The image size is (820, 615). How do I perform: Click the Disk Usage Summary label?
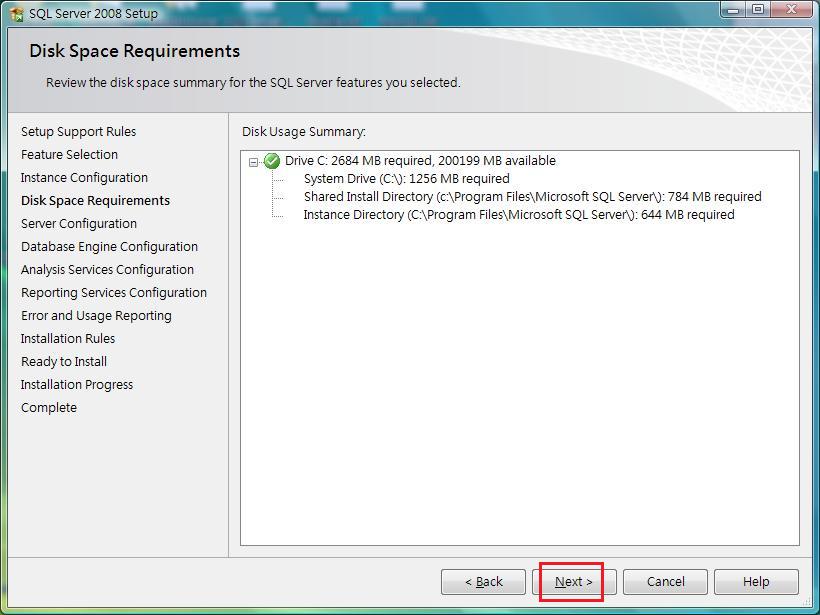pyautogui.click(x=304, y=132)
